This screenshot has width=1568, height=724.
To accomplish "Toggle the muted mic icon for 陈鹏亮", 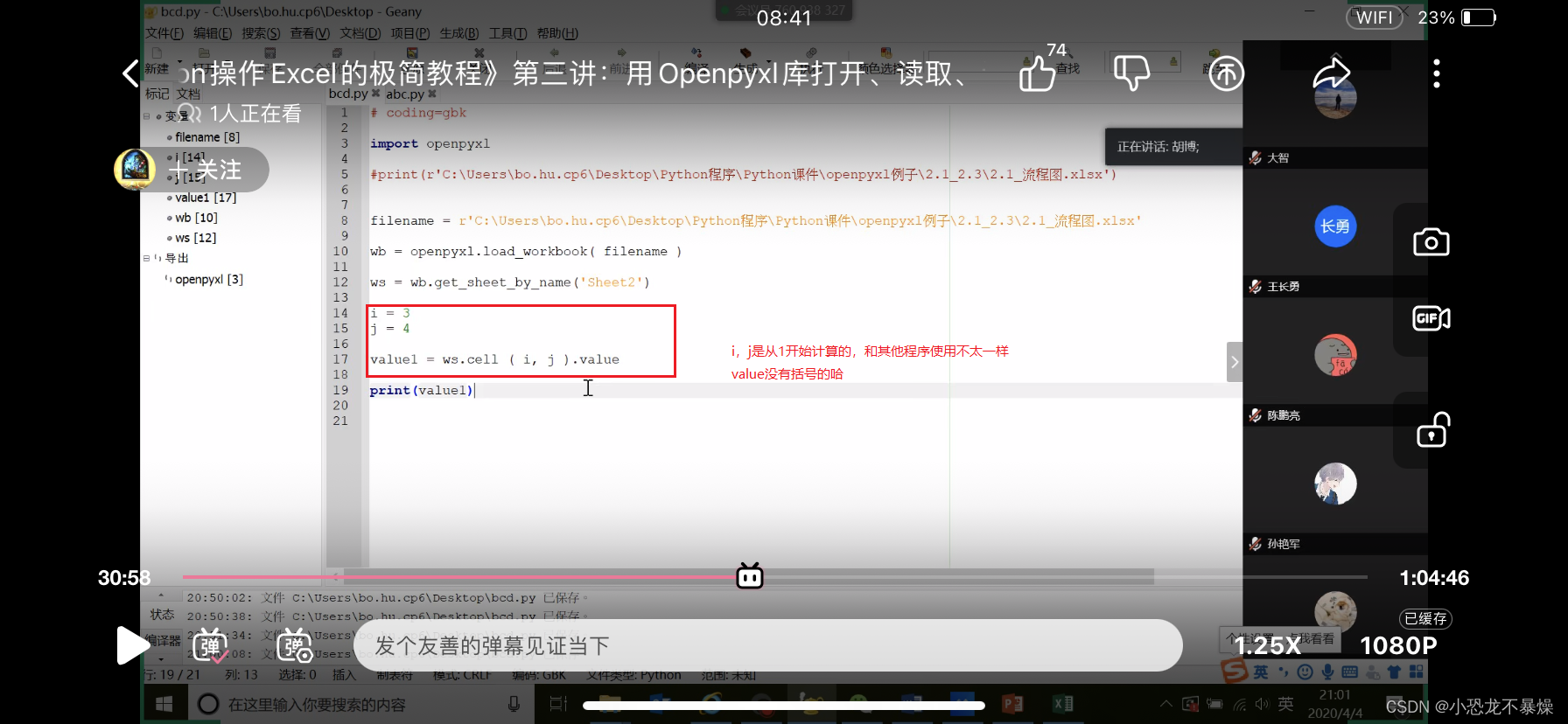I will [1255, 415].
